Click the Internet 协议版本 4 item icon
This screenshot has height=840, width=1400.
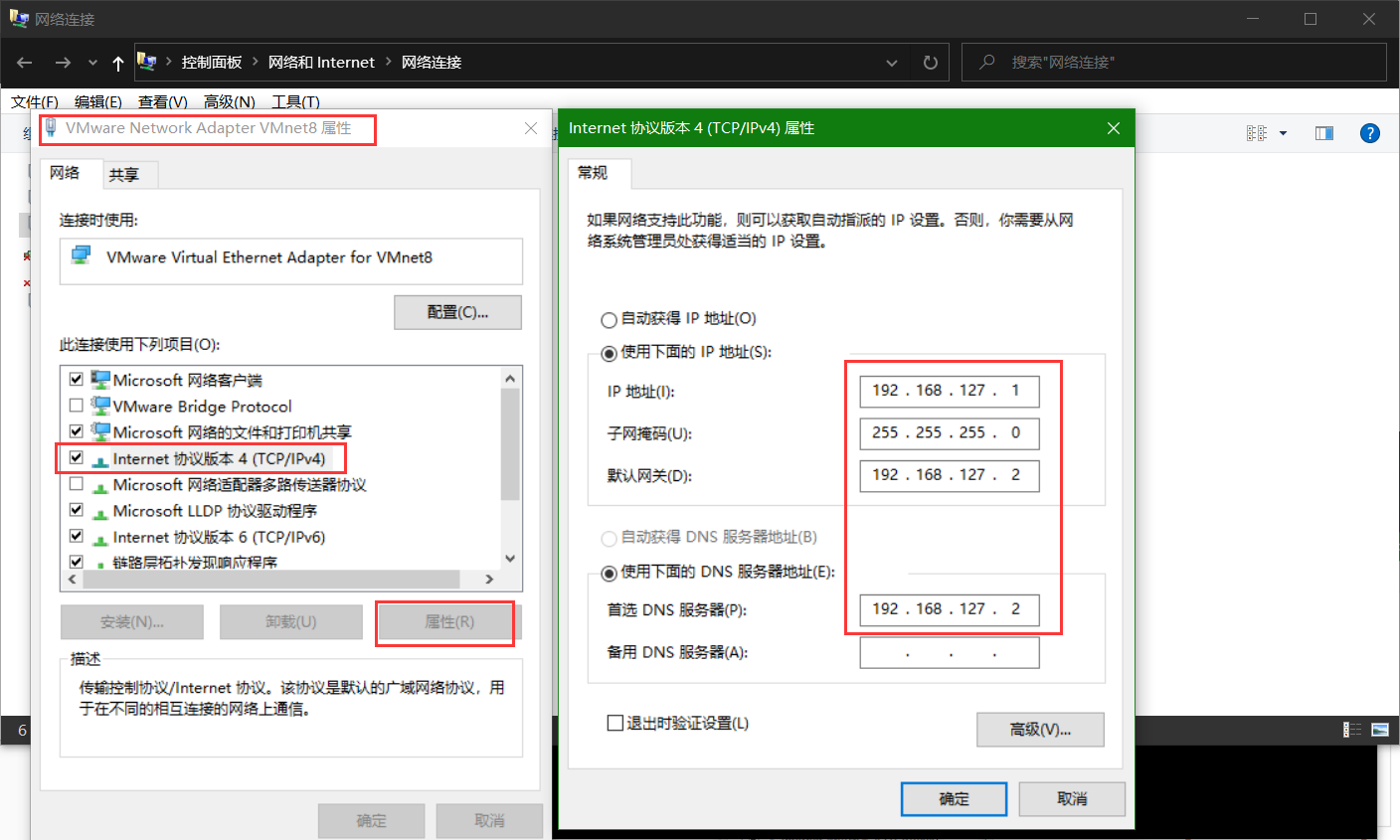click(100, 459)
